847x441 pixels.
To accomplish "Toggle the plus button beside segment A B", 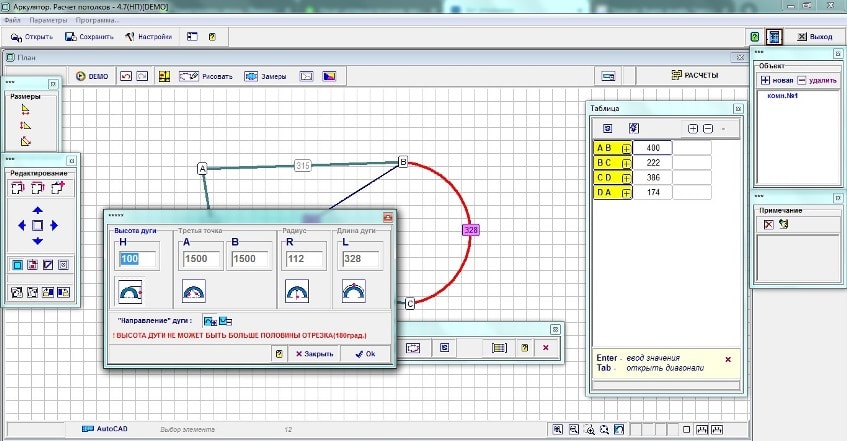I will 626,148.
